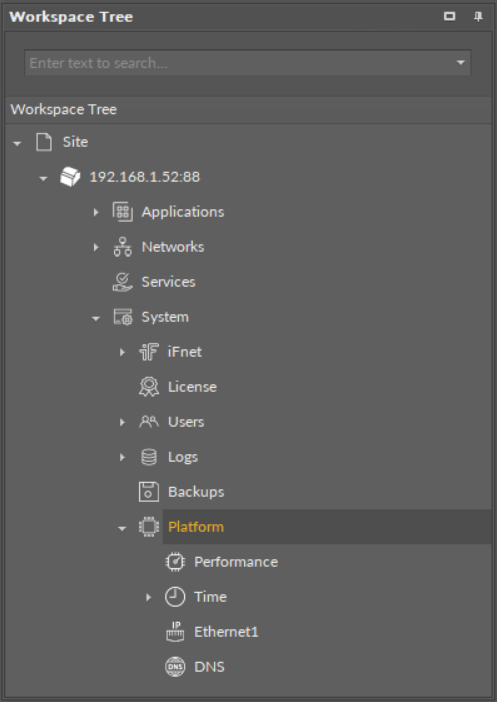Select the Services hand icon
The width and height of the screenshot is (497, 702).
click(122, 282)
